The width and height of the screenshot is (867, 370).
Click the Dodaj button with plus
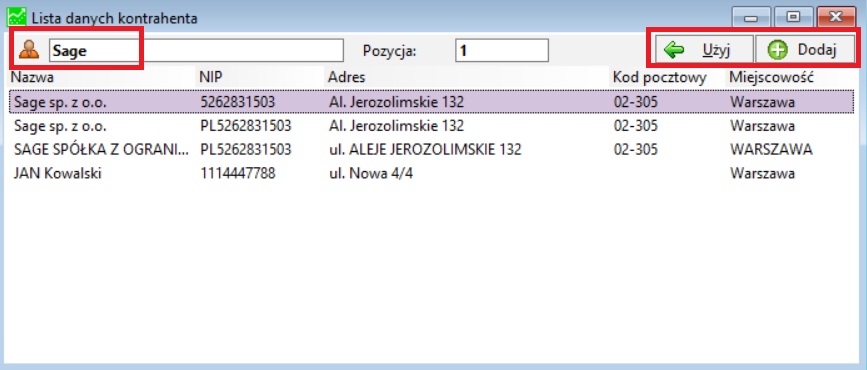pyautogui.click(x=805, y=50)
